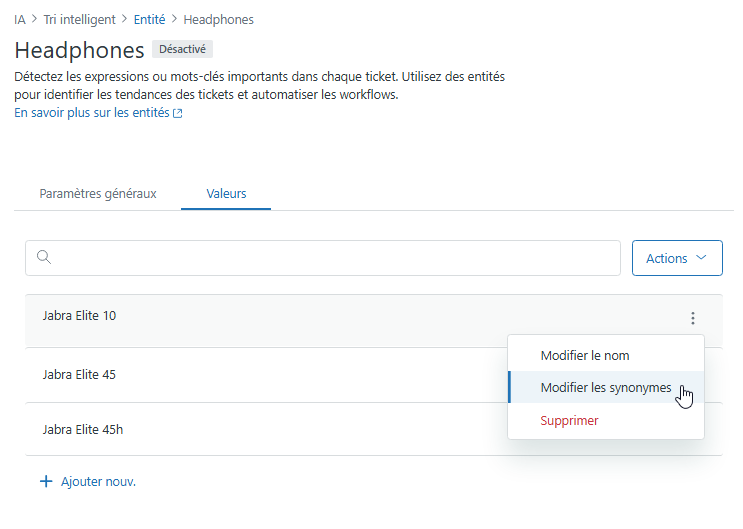Screen dimensions: 743x529
Task: Switch to the Paramètres généraux tab
Action: pyautogui.click(x=98, y=193)
